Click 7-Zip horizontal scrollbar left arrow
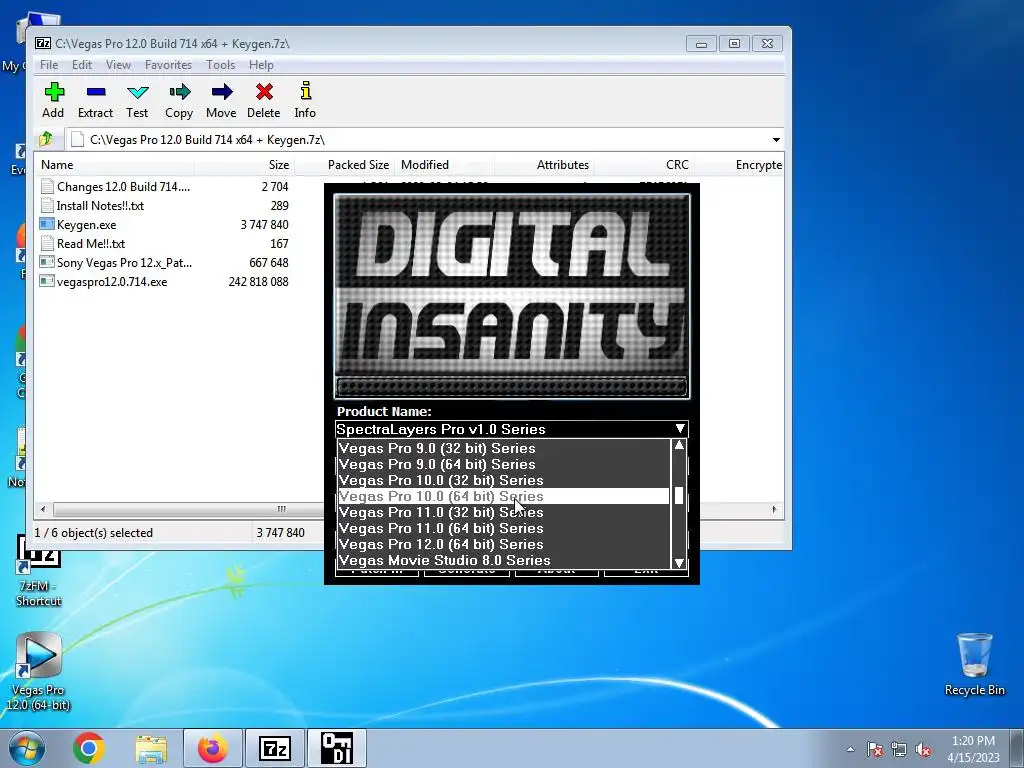This screenshot has height=768, width=1024. click(x=43, y=509)
